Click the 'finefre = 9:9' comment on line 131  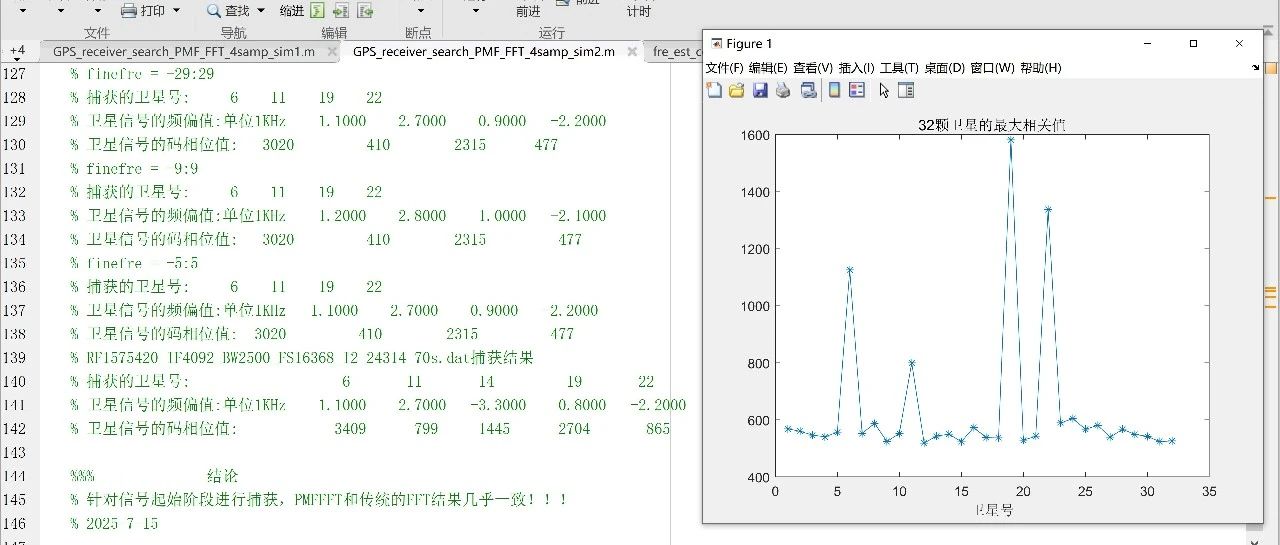pos(134,168)
